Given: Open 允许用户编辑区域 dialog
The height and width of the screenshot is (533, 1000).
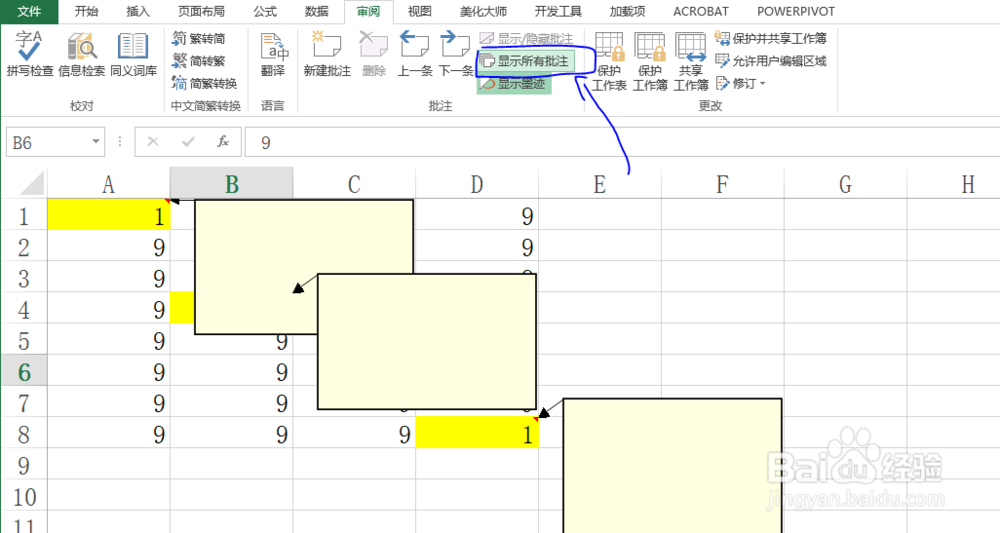Looking at the screenshot, I should [x=770, y=61].
